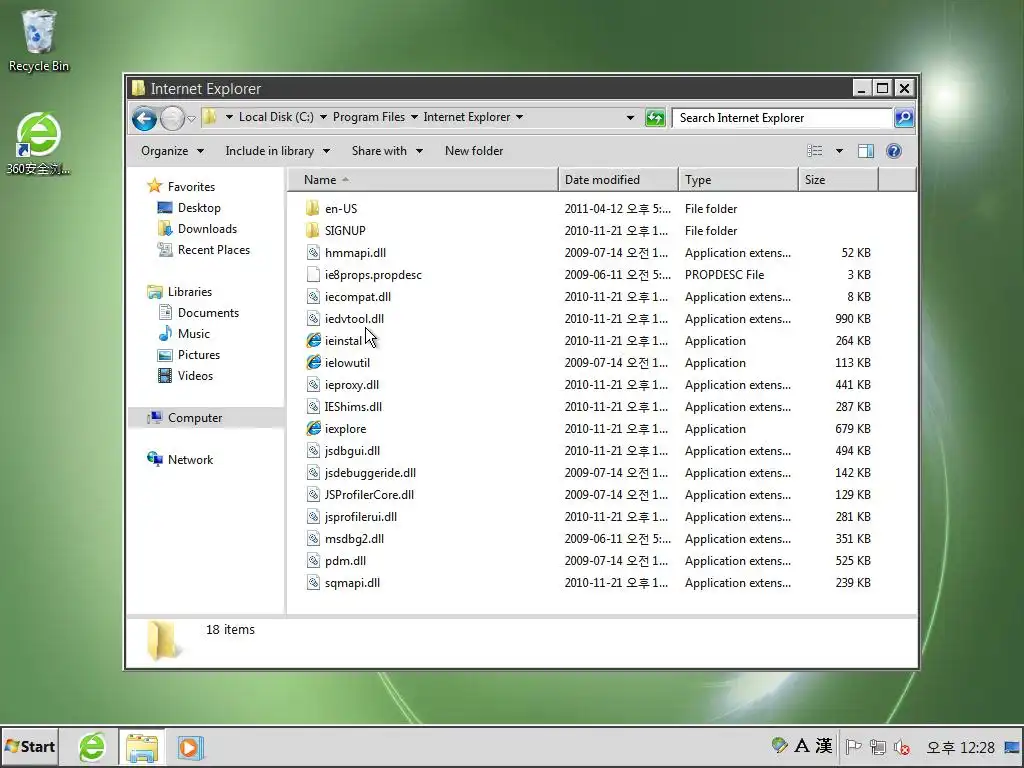Expand the arrow after Local Disk (C:)
The width and height of the screenshot is (1024, 768).
(x=323, y=118)
